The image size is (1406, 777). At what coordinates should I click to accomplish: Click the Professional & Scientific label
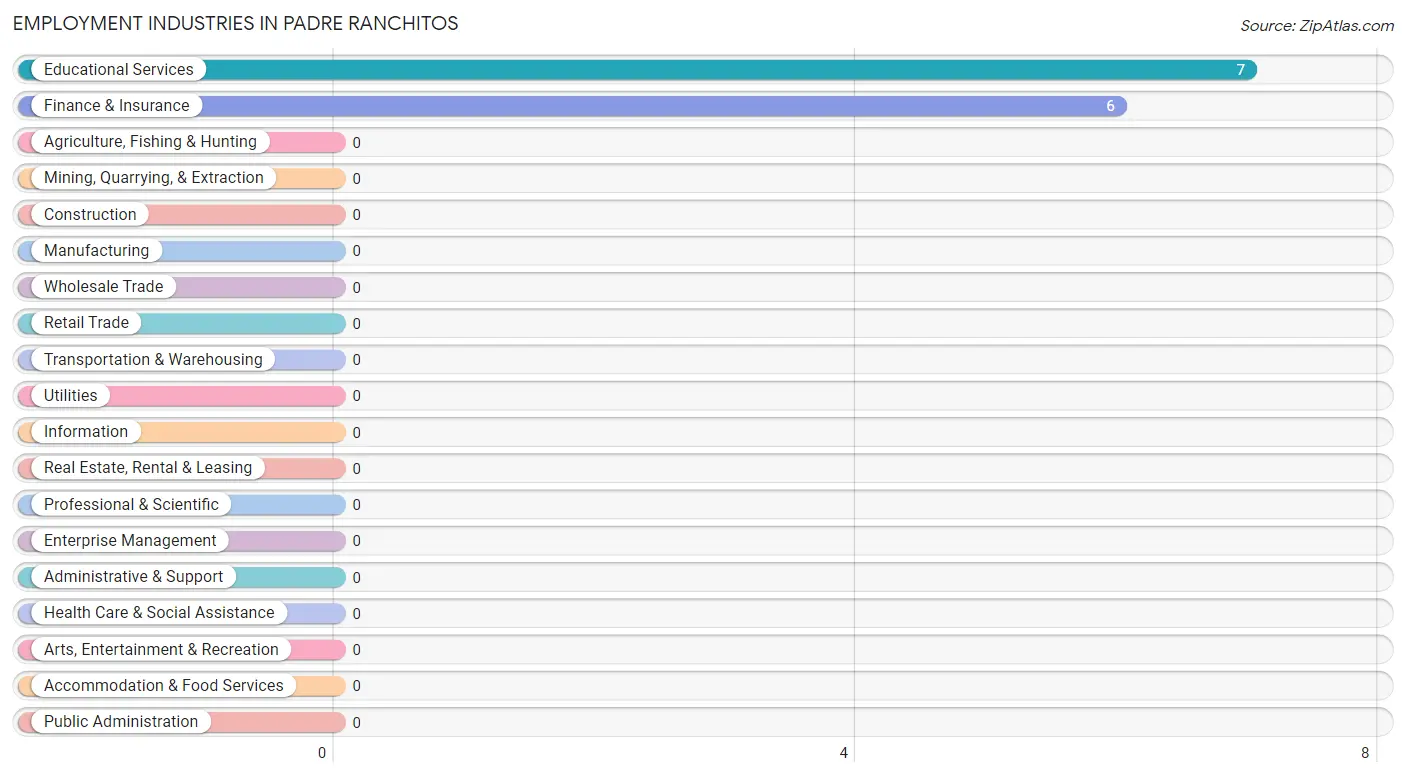(x=131, y=504)
